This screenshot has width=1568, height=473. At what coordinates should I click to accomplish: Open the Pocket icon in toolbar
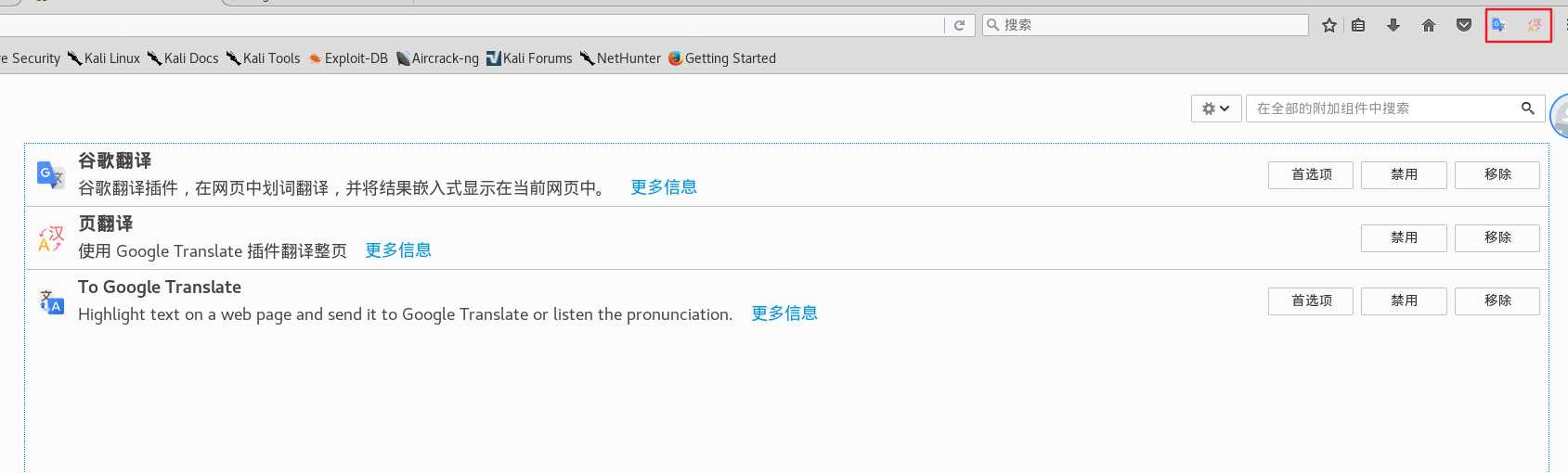coord(1464,25)
